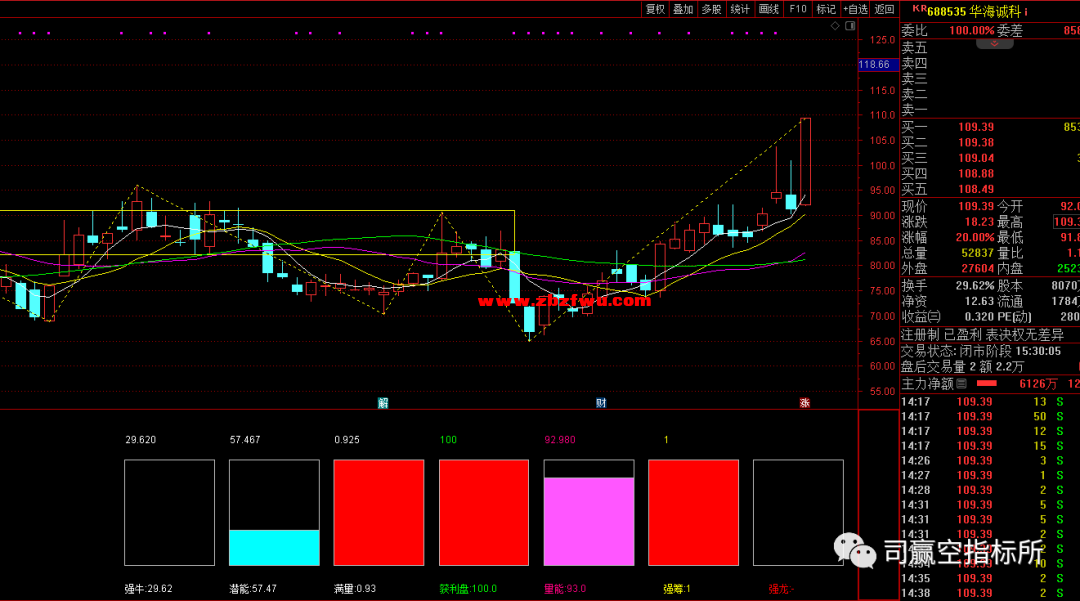Open F10 company information
This screenshot has height=601, width=1080.
click(x=798, y=9)
